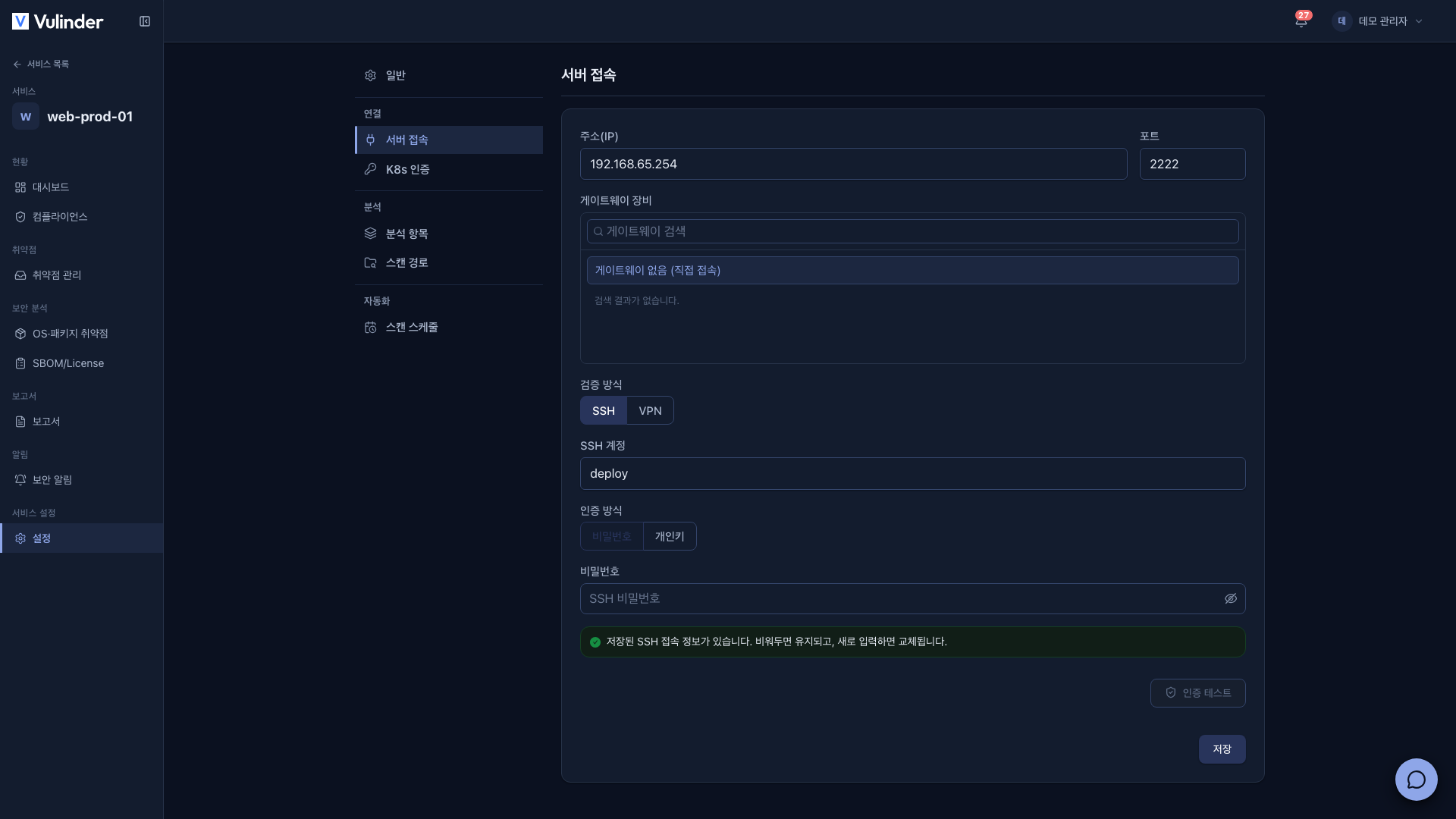Viewport: 1456px width, 819px height.
Task: Click the 일반 settings gear icon
Action: (370, 75)
